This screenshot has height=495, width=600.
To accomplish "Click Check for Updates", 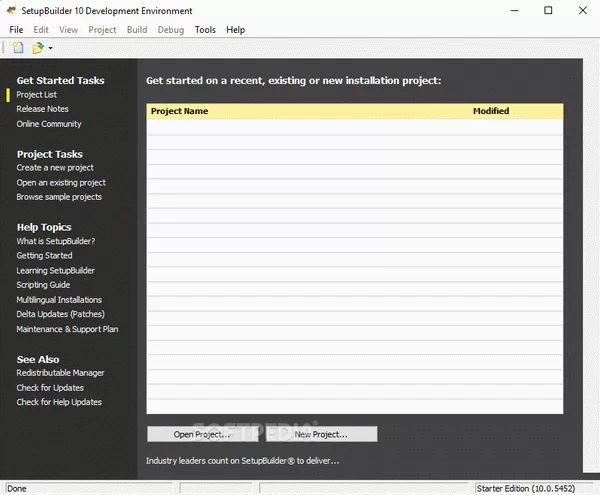I will pos(50,388).
